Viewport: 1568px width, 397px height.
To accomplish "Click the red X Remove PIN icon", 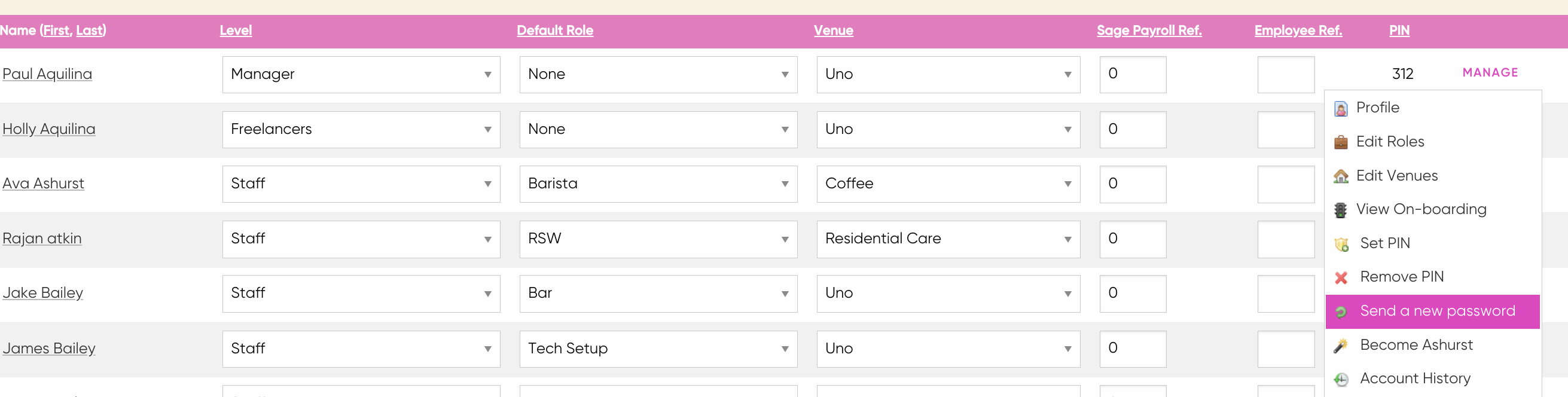I will [1340, 277].
